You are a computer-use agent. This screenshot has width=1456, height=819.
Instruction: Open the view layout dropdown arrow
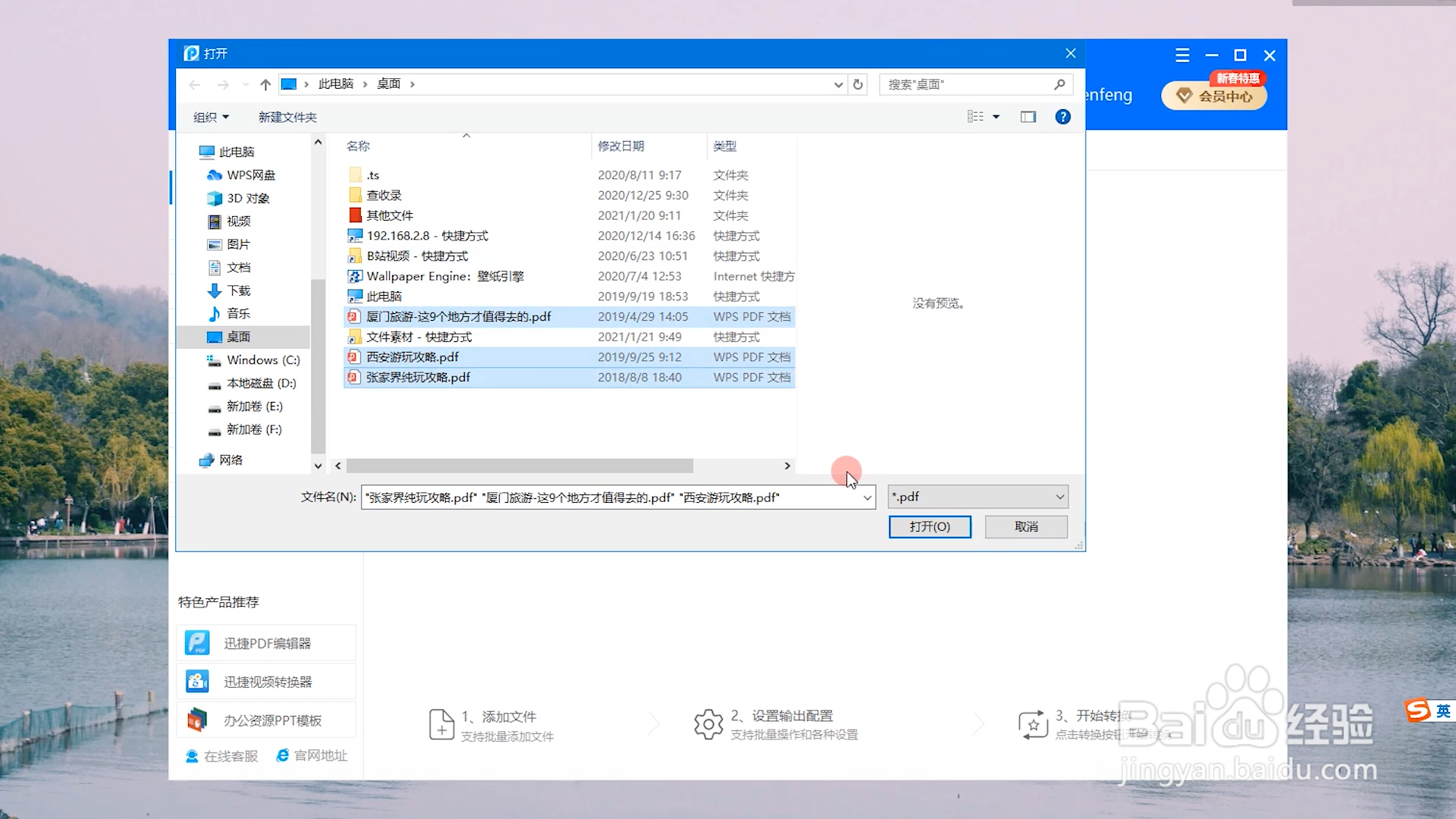pyautogui.click(x=996, y=116)
